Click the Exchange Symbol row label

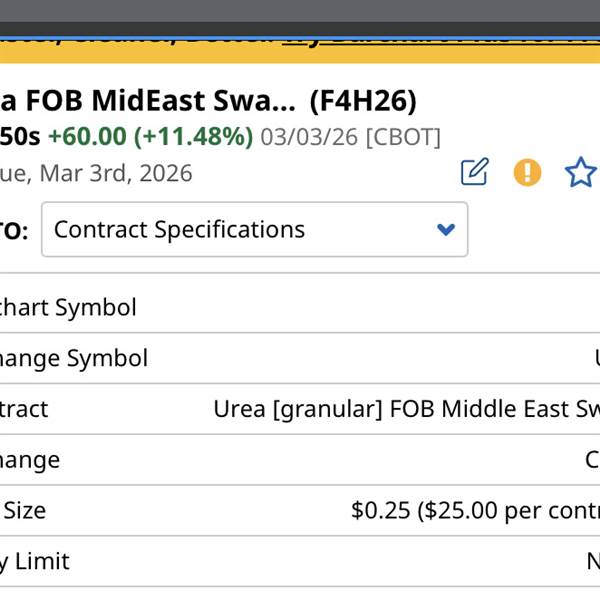click(74, 358)
